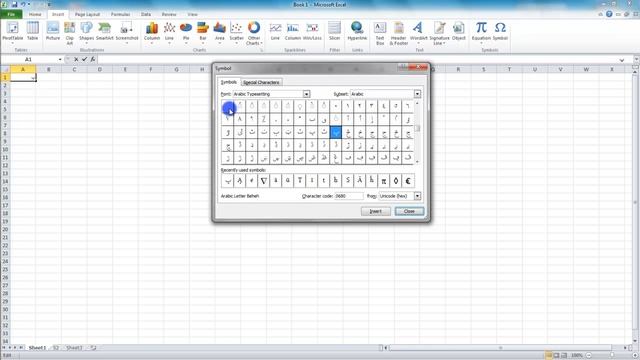Insert a Column sparkline
The image size is (640, 360).
coord(293,32)
